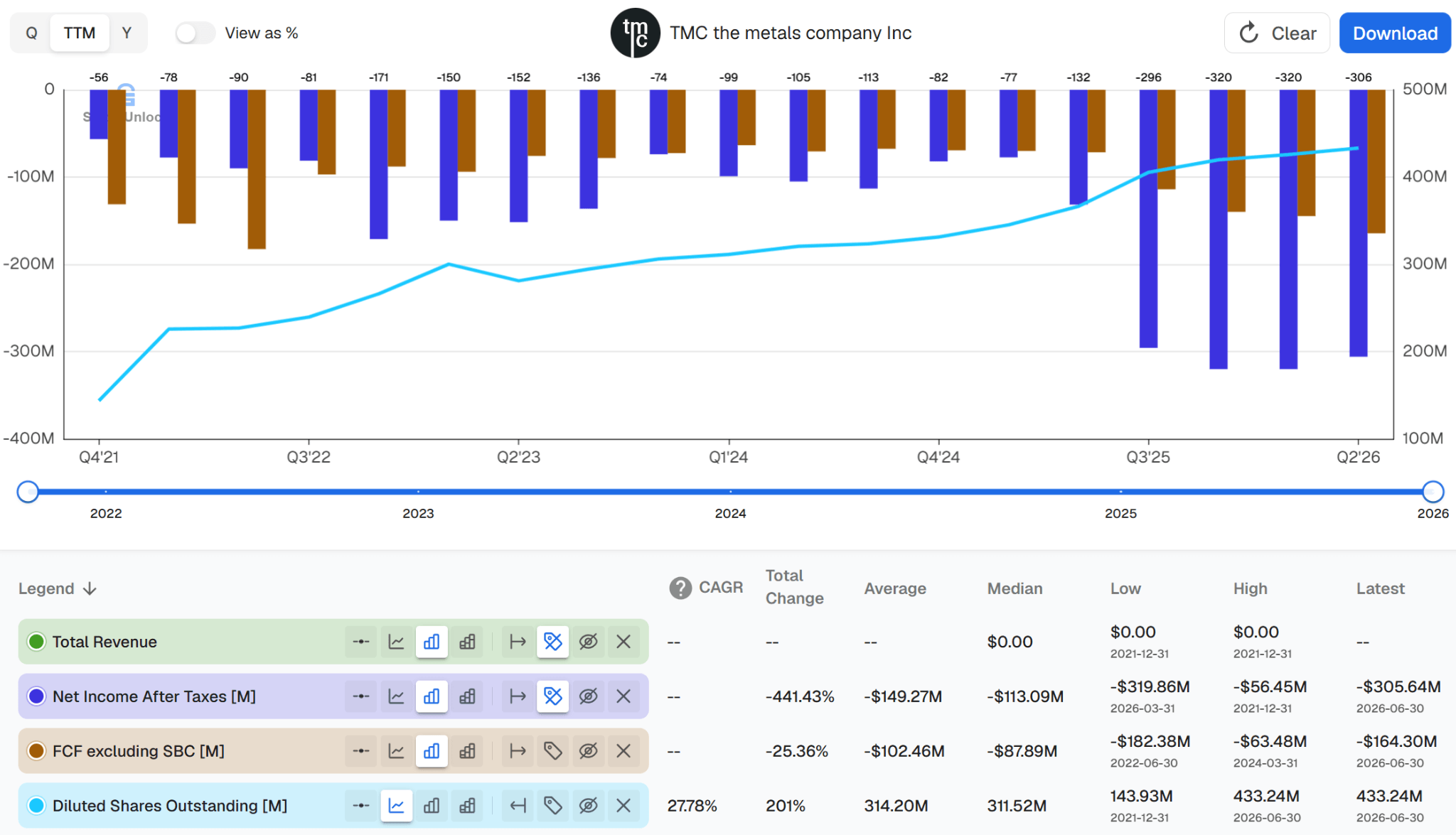Open line style dash option for Net Income After Taxes

point(361,696)
